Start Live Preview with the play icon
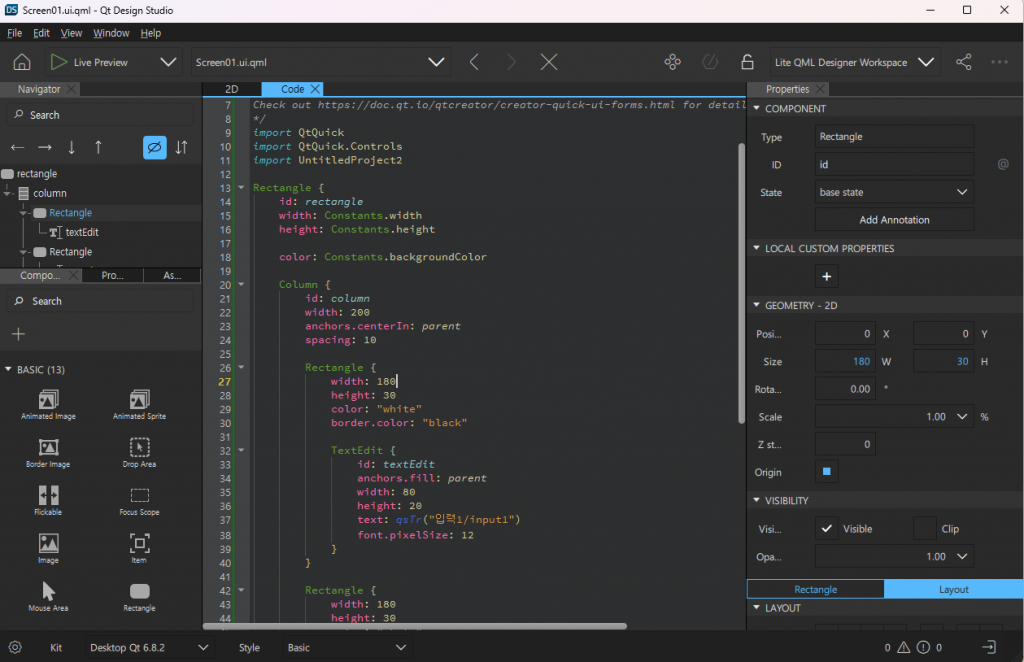 coord(59,62)
